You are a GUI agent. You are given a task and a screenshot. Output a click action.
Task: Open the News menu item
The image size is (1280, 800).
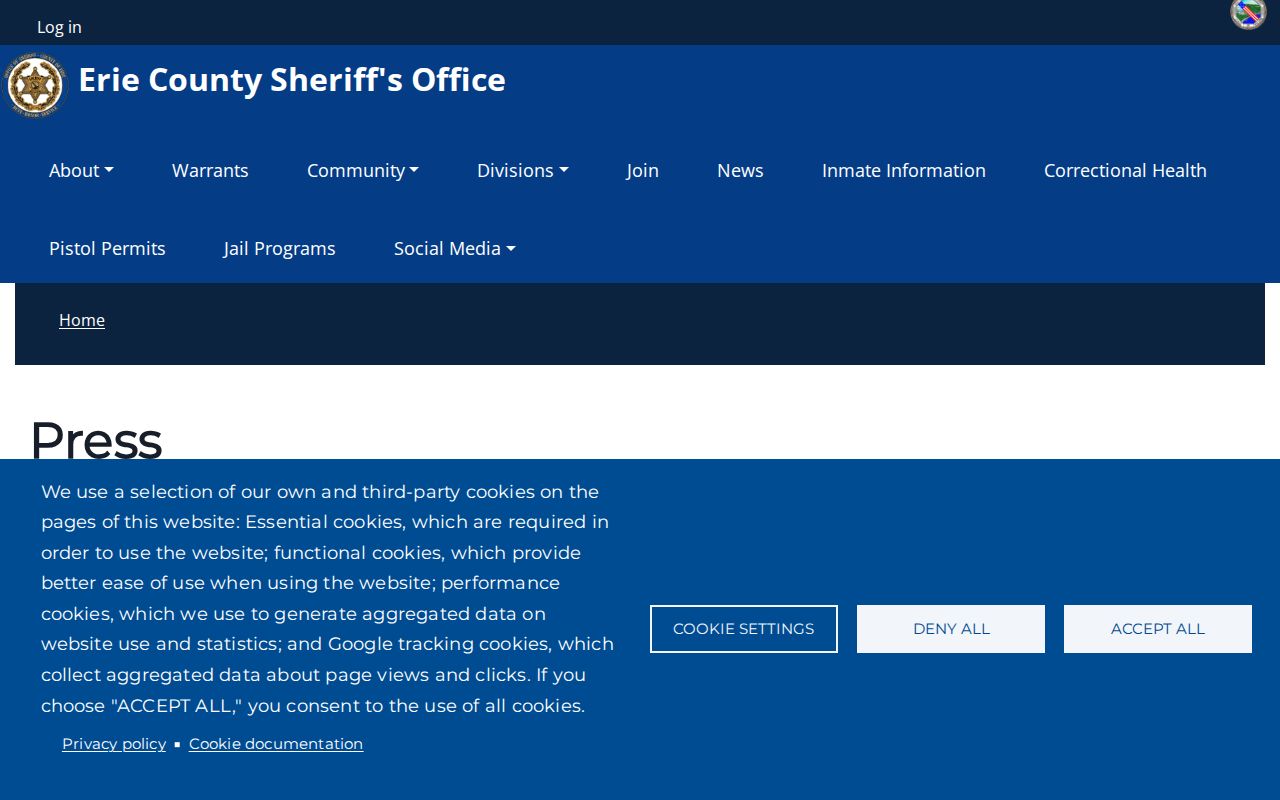[x=740, y=170]
